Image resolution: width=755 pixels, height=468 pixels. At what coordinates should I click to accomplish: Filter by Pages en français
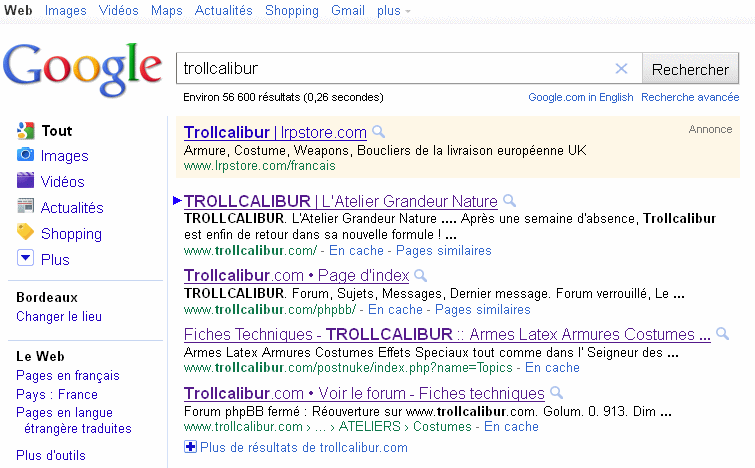coord(68,376)
